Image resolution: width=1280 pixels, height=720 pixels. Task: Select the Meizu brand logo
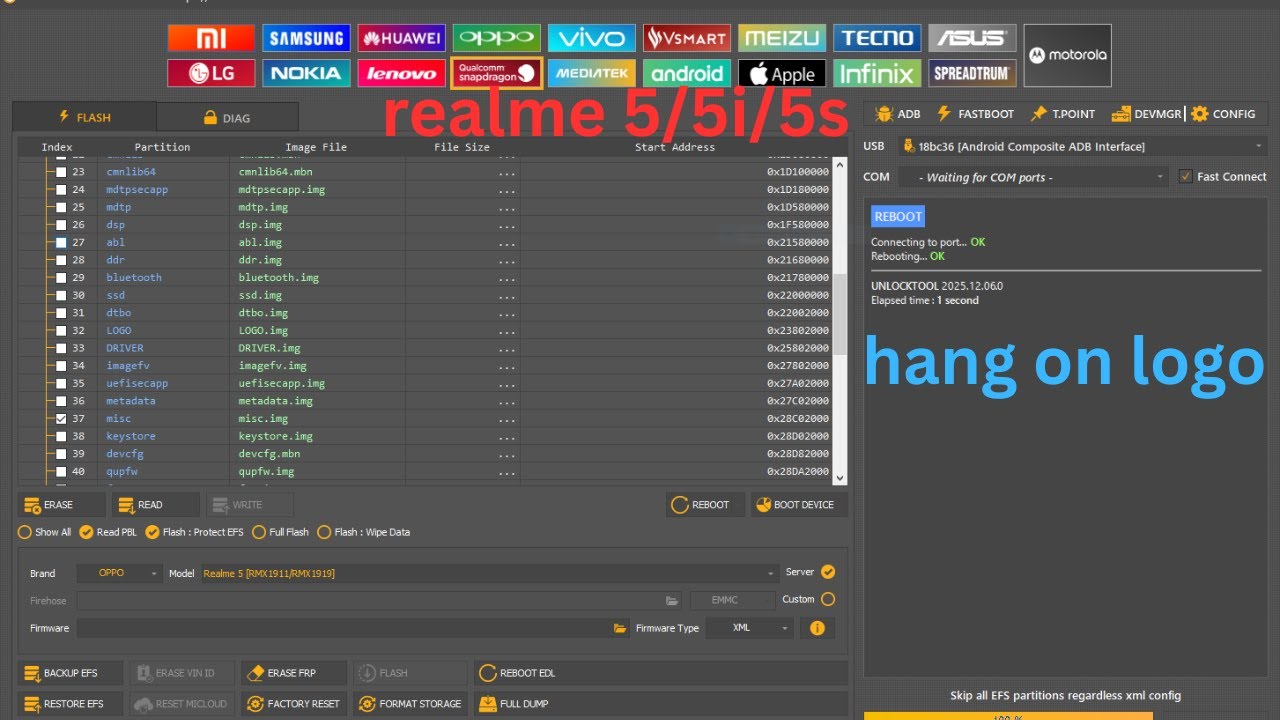782,38
